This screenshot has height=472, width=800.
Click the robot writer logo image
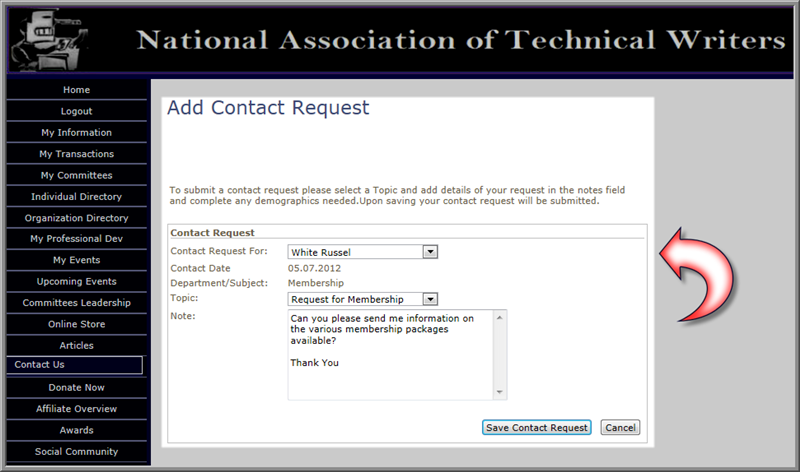point(50,41)
